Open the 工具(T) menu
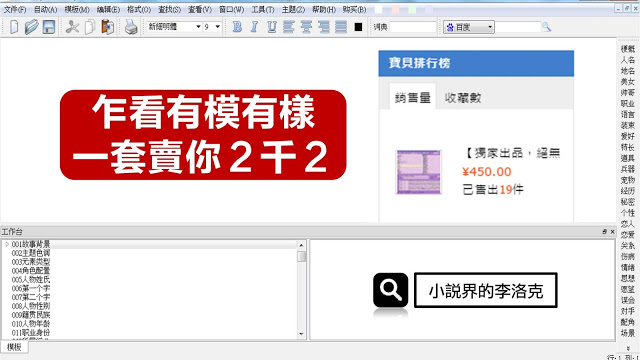Image resolution: width=640 pixels, height=360 pixels. [x=262, y=9]
